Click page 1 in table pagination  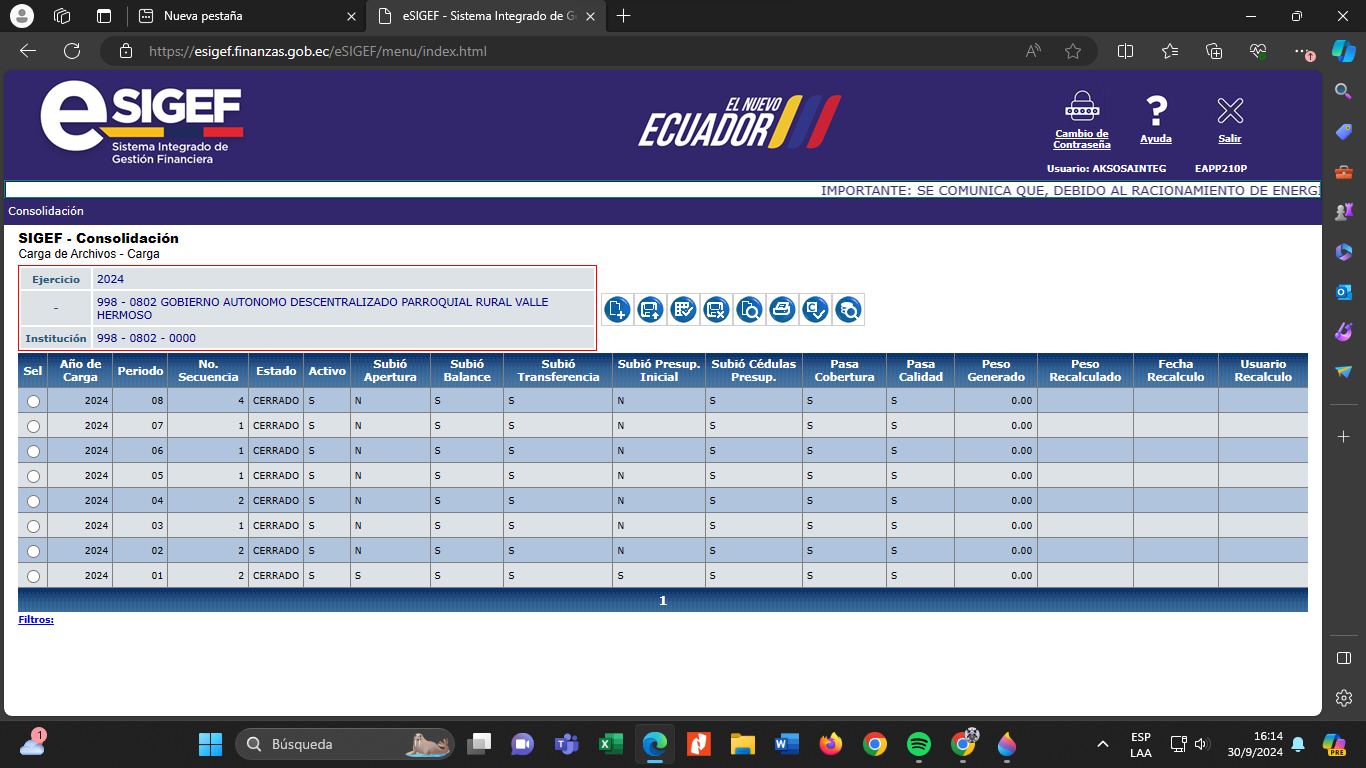tap(663, 601)
